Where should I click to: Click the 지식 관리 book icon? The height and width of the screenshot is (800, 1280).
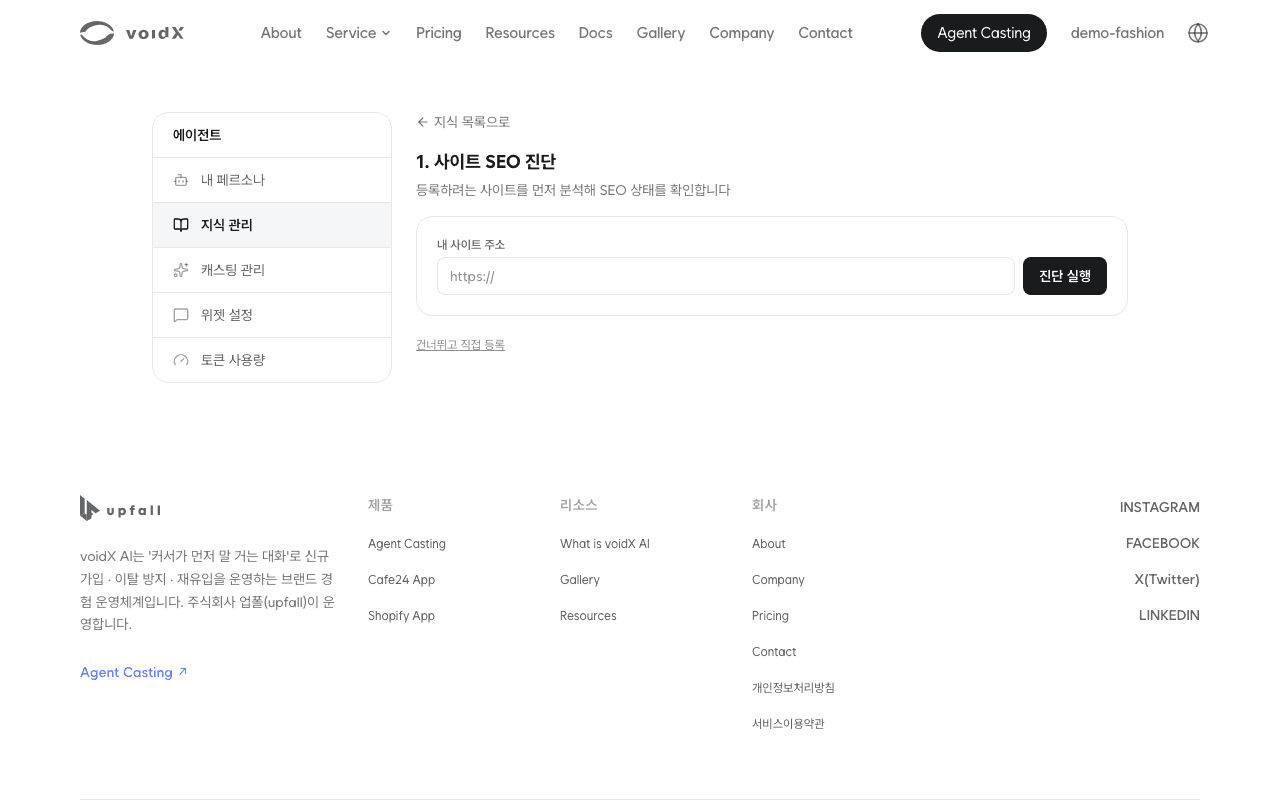pos(181,225)
